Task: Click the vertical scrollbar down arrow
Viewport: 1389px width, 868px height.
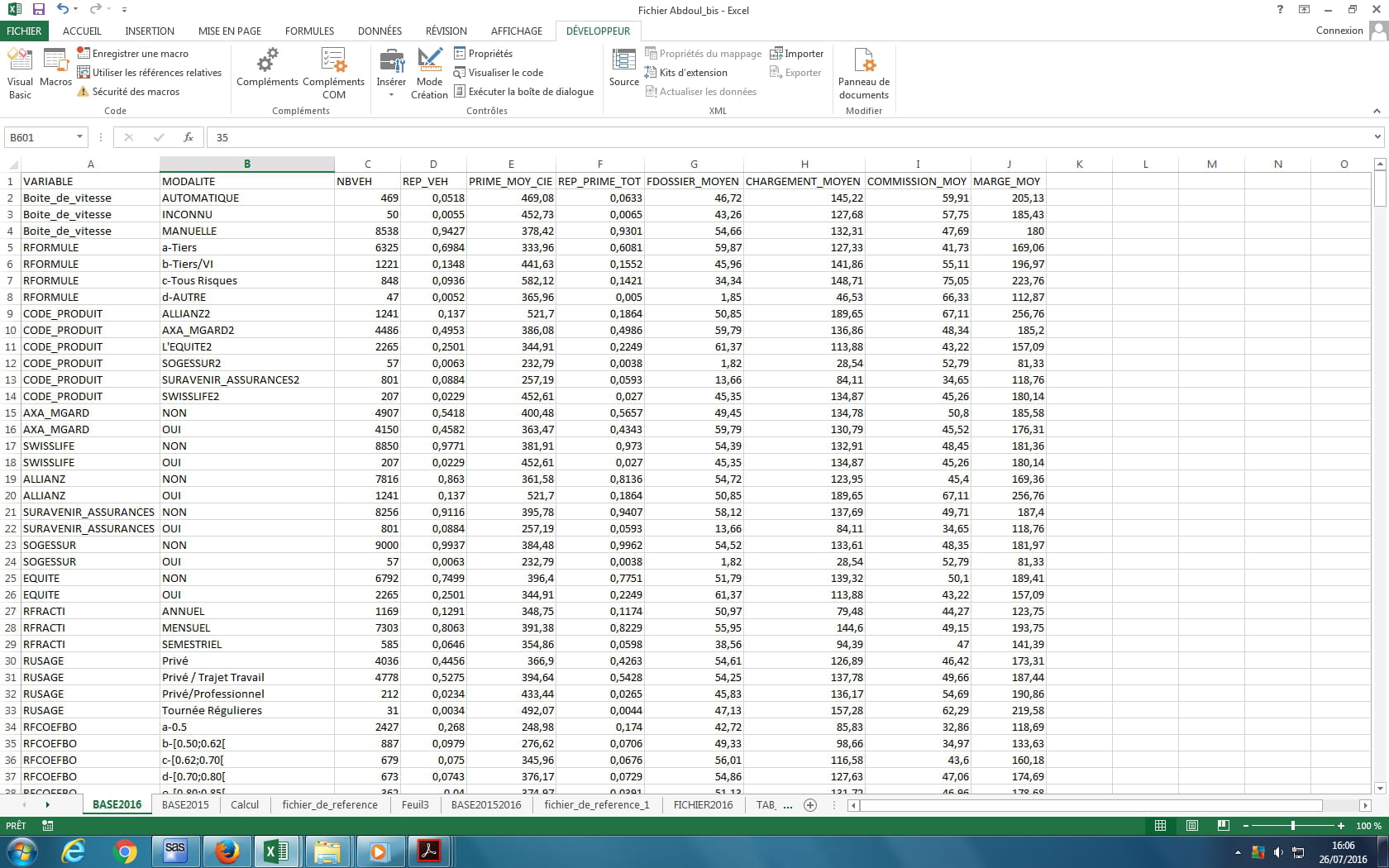Action: (1379, 788)
